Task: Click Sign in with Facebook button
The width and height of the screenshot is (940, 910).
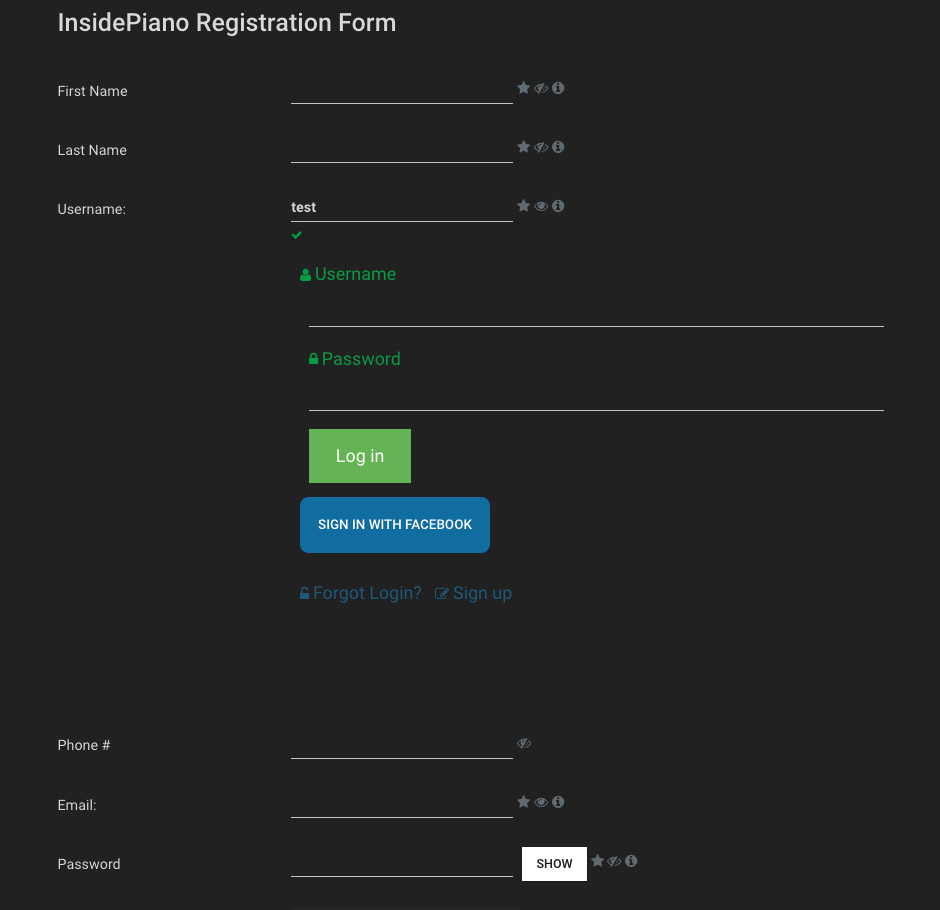Action: click(394, 525)
